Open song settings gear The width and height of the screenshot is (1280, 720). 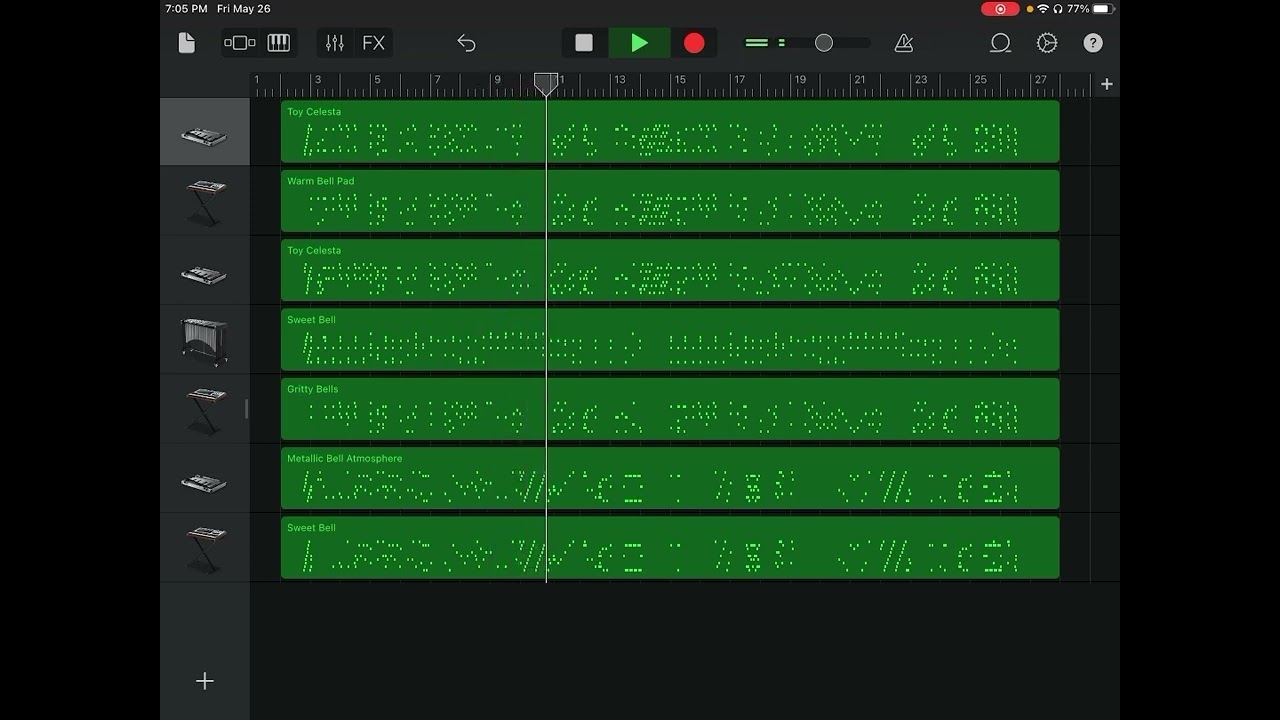tap(1047, 43)
